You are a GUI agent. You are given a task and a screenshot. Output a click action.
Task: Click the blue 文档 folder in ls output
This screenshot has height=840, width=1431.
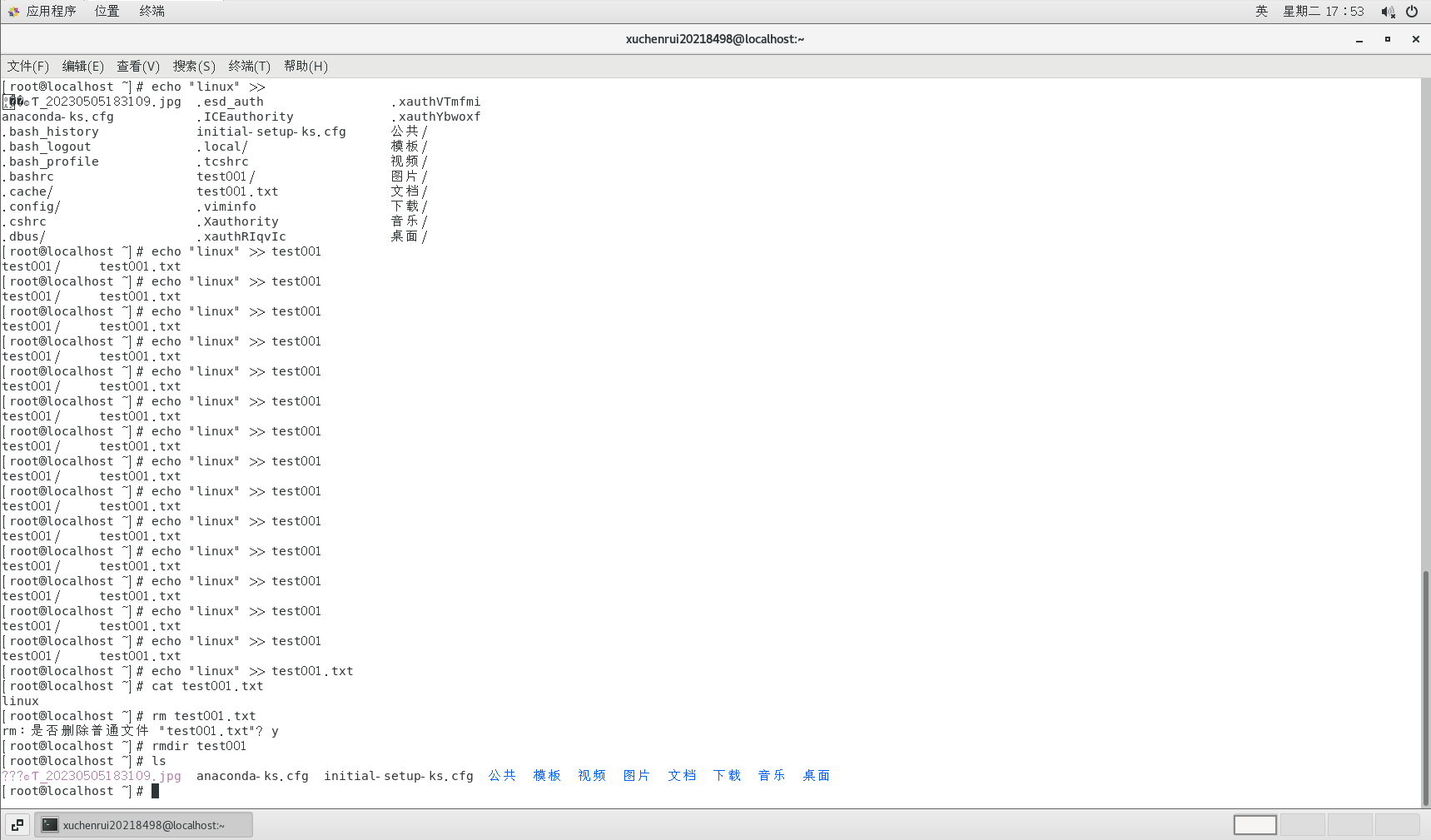point(682,776)
